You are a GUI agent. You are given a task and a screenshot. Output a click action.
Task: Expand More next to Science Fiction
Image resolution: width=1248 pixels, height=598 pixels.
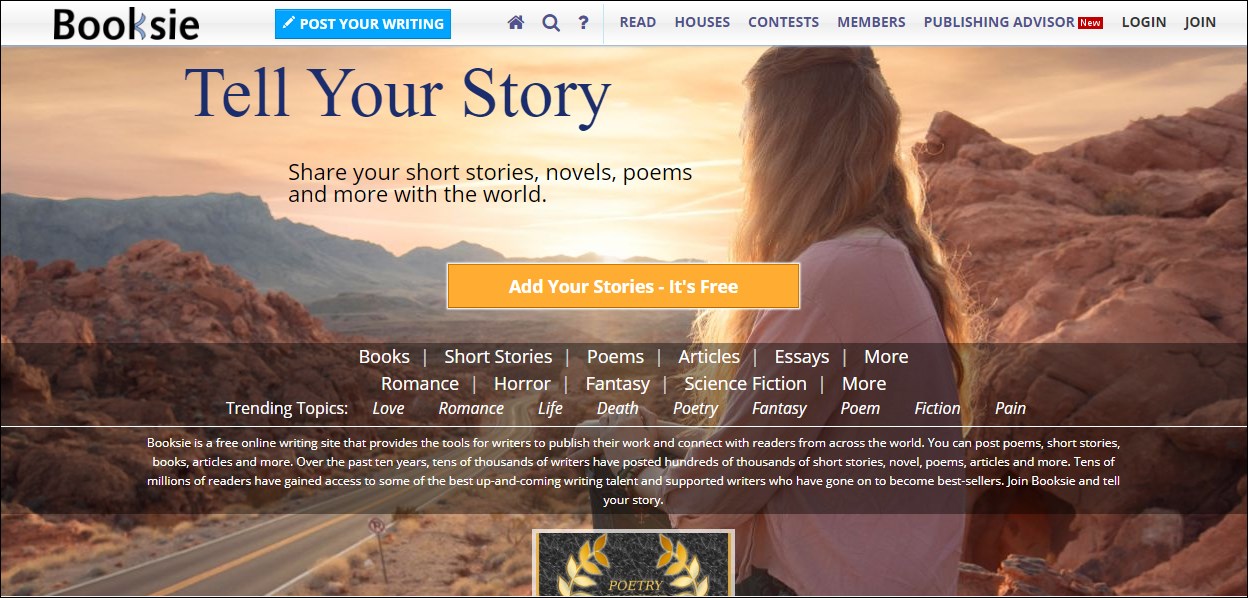(x=864, y=384)
